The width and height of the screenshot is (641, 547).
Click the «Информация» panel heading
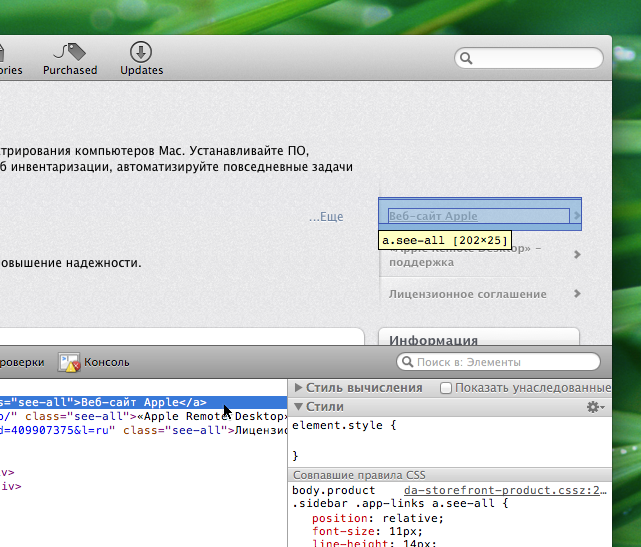click(433, 339)
